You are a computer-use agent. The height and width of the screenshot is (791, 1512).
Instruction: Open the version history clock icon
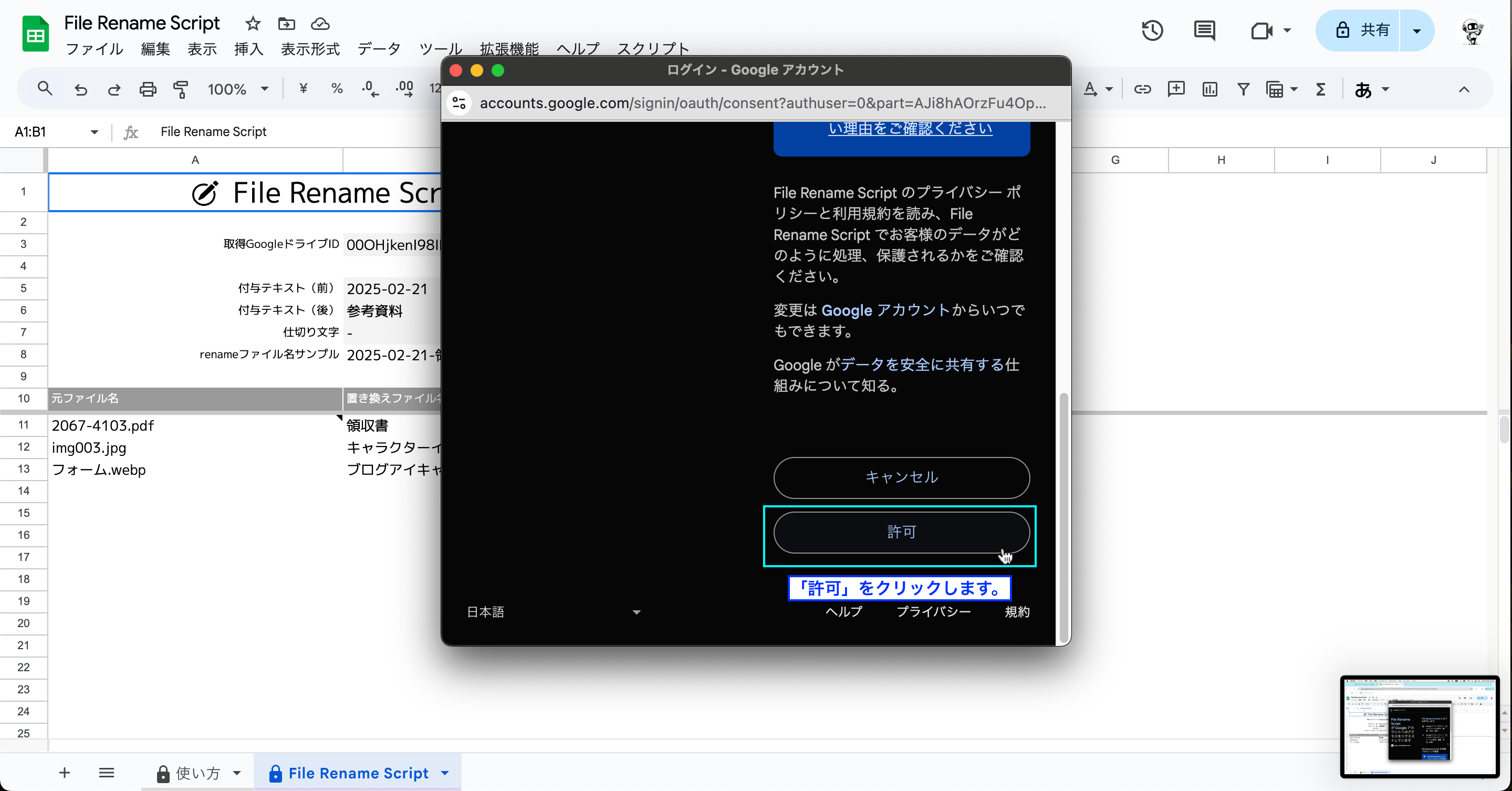(1152, 30)
